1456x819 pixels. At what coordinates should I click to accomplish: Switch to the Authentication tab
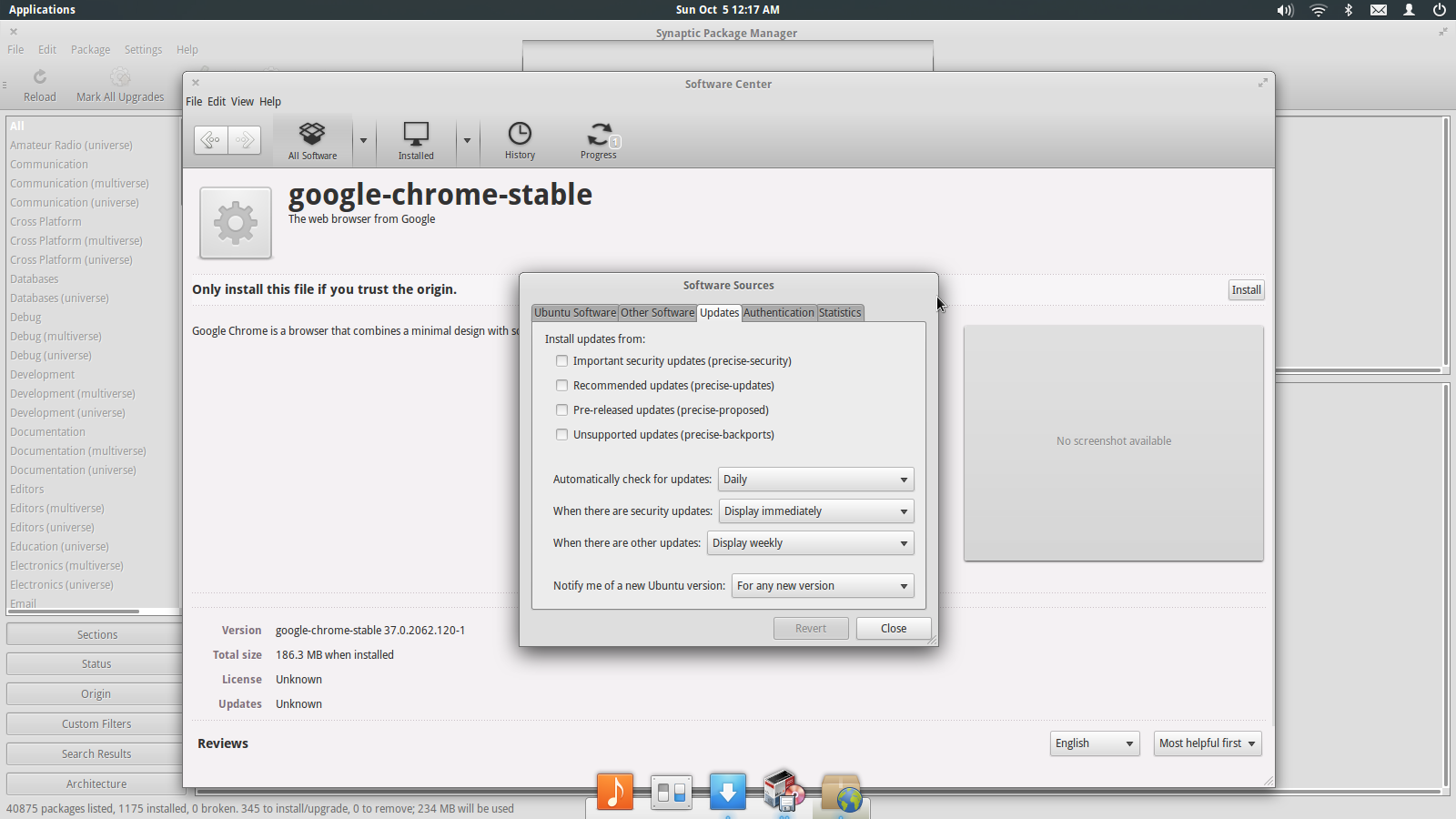779,312
